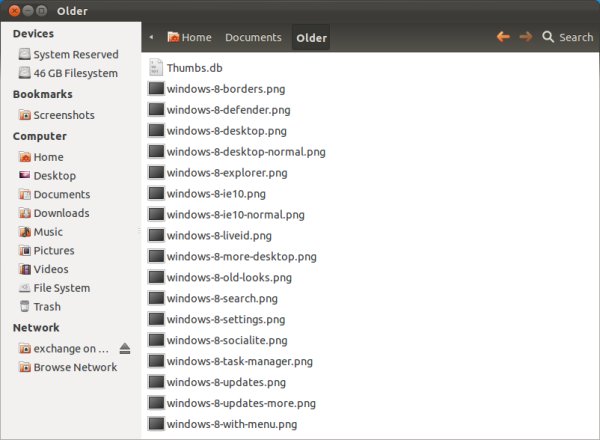Select windows-8-borders.png thumbnail
The image size is (600, 440).
point(156,88)
